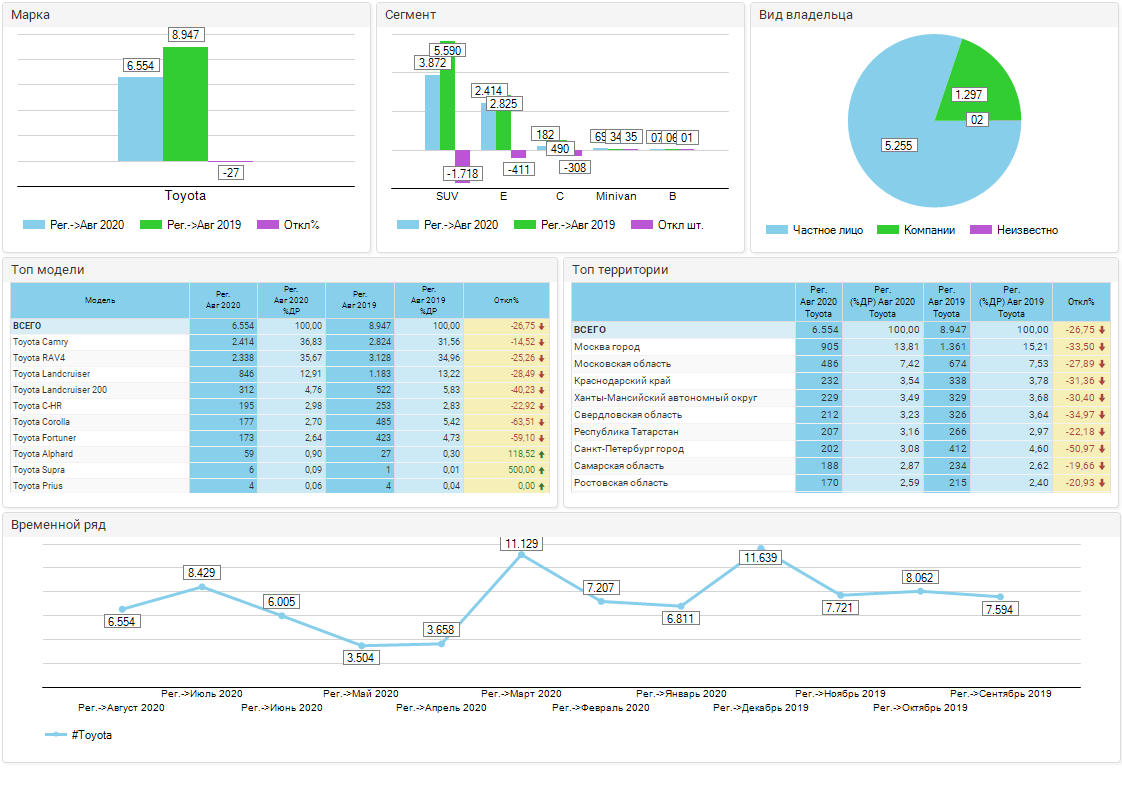The height and width of the screenshot is (793, 1122).
Task: Click the red down arrow in the Toyota Camry row
Action: click(x=542, y=342)
